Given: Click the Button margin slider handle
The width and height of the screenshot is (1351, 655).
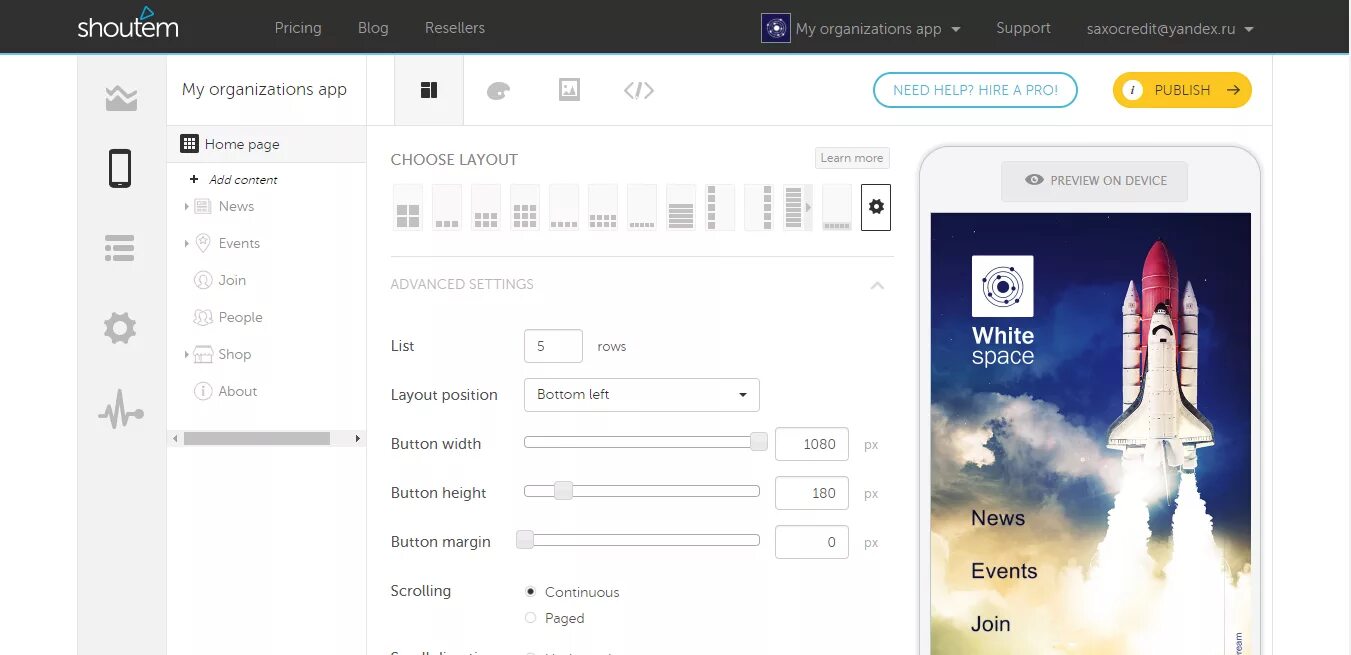Looking at the screenshot, I should click(525, 540).
